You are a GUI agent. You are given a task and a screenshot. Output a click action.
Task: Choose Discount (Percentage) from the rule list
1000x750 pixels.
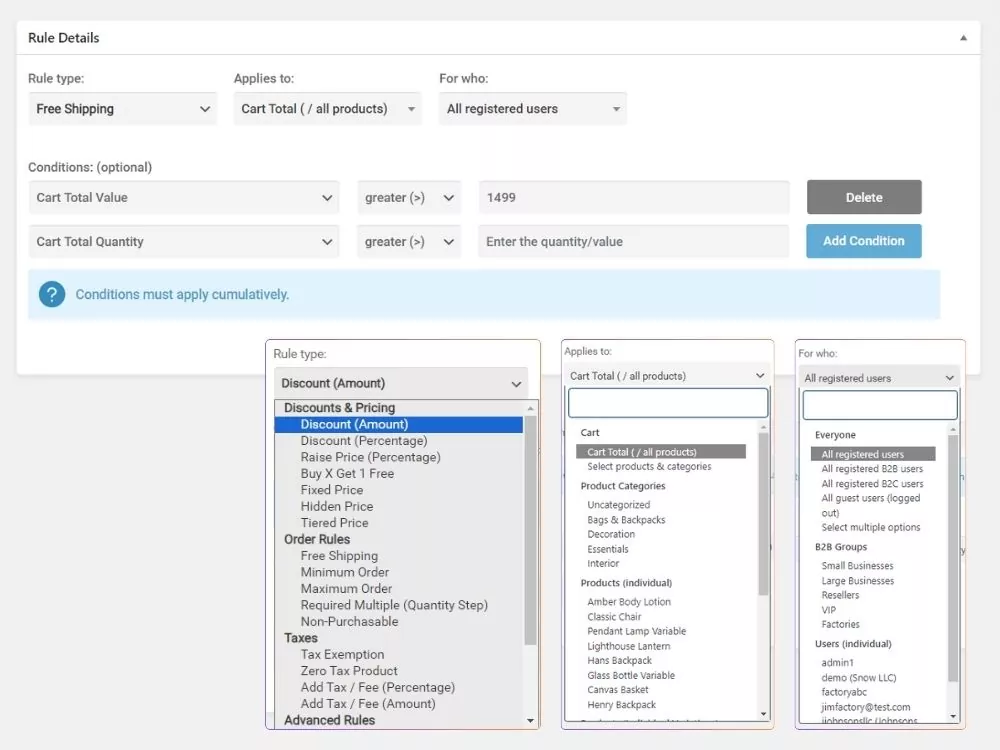click(x=364, y=441)
